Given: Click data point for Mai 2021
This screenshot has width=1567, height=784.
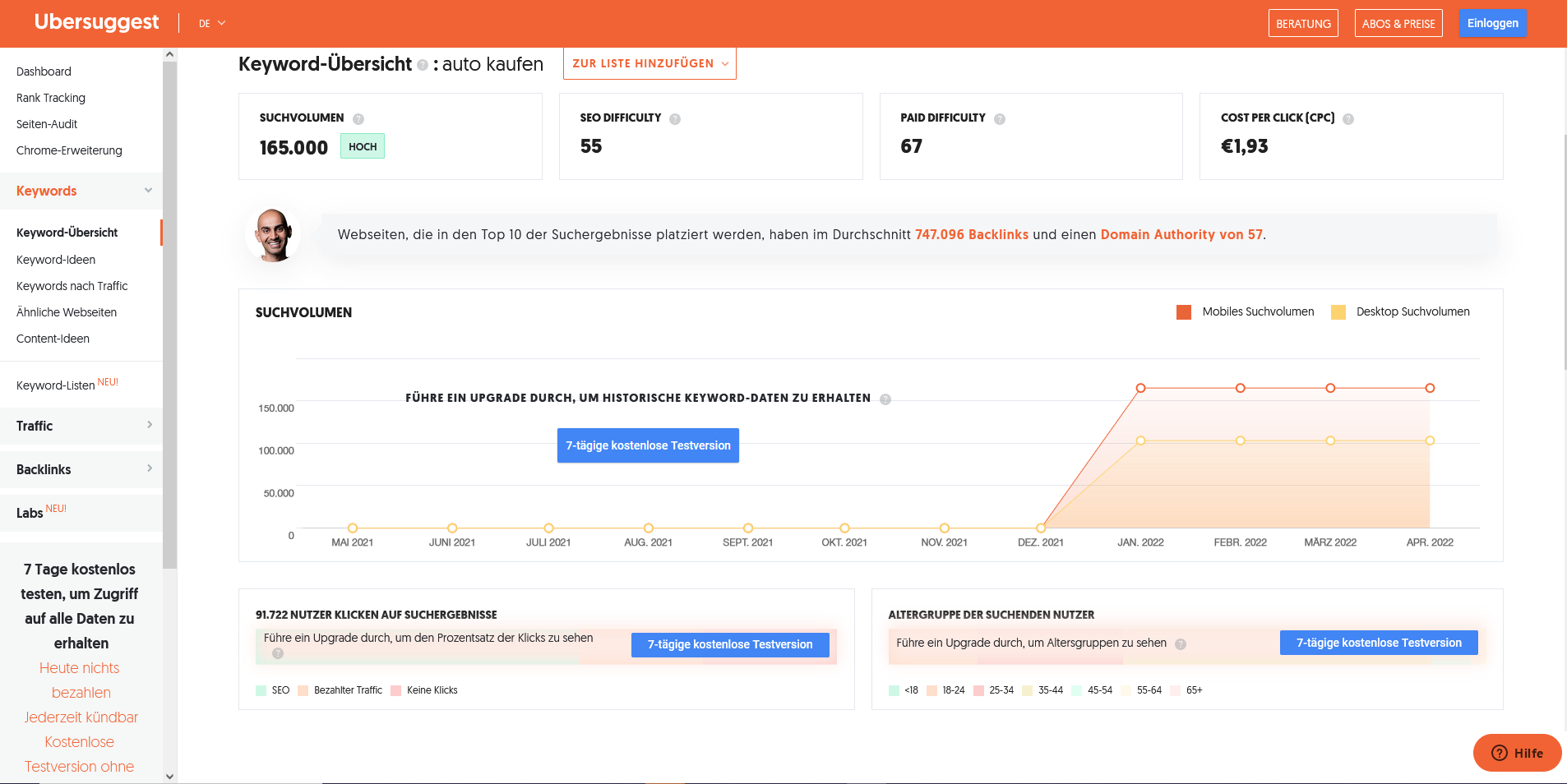Looking at the screenshot, I should pos(353,528).
